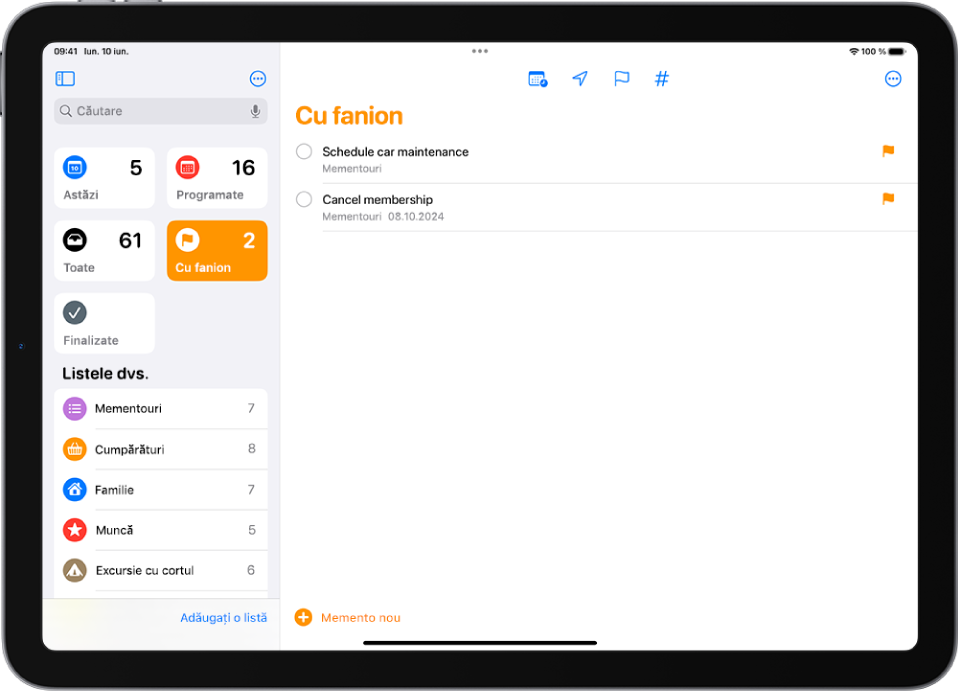Image resolution: width=958 pixels, height=692 pixels.
Task: Open the Toate smart list
Action: click(x=104, y=250)
